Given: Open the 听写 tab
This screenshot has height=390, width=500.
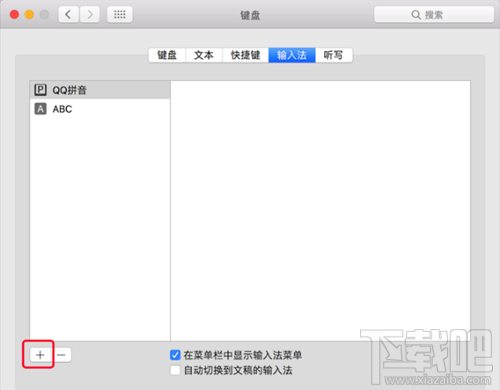Looking at the screenshot, I should pos(333,55).
